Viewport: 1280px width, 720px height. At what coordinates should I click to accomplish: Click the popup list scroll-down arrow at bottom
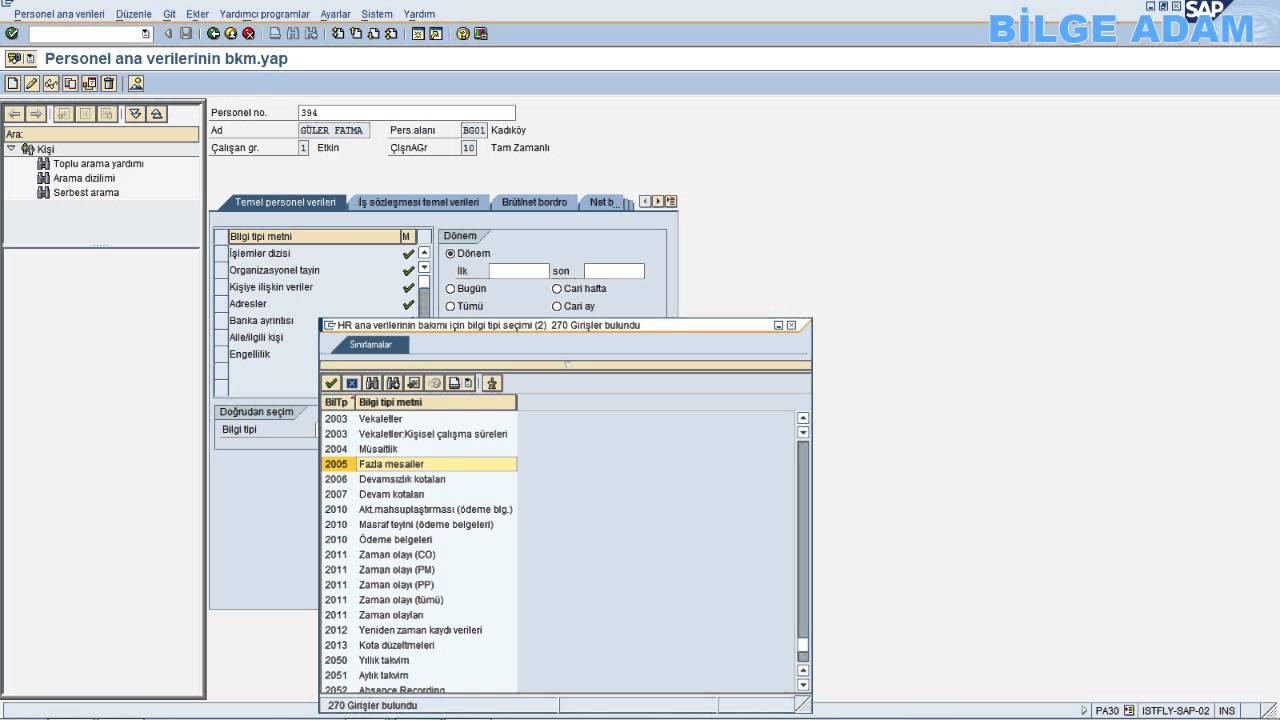[802, 685]
